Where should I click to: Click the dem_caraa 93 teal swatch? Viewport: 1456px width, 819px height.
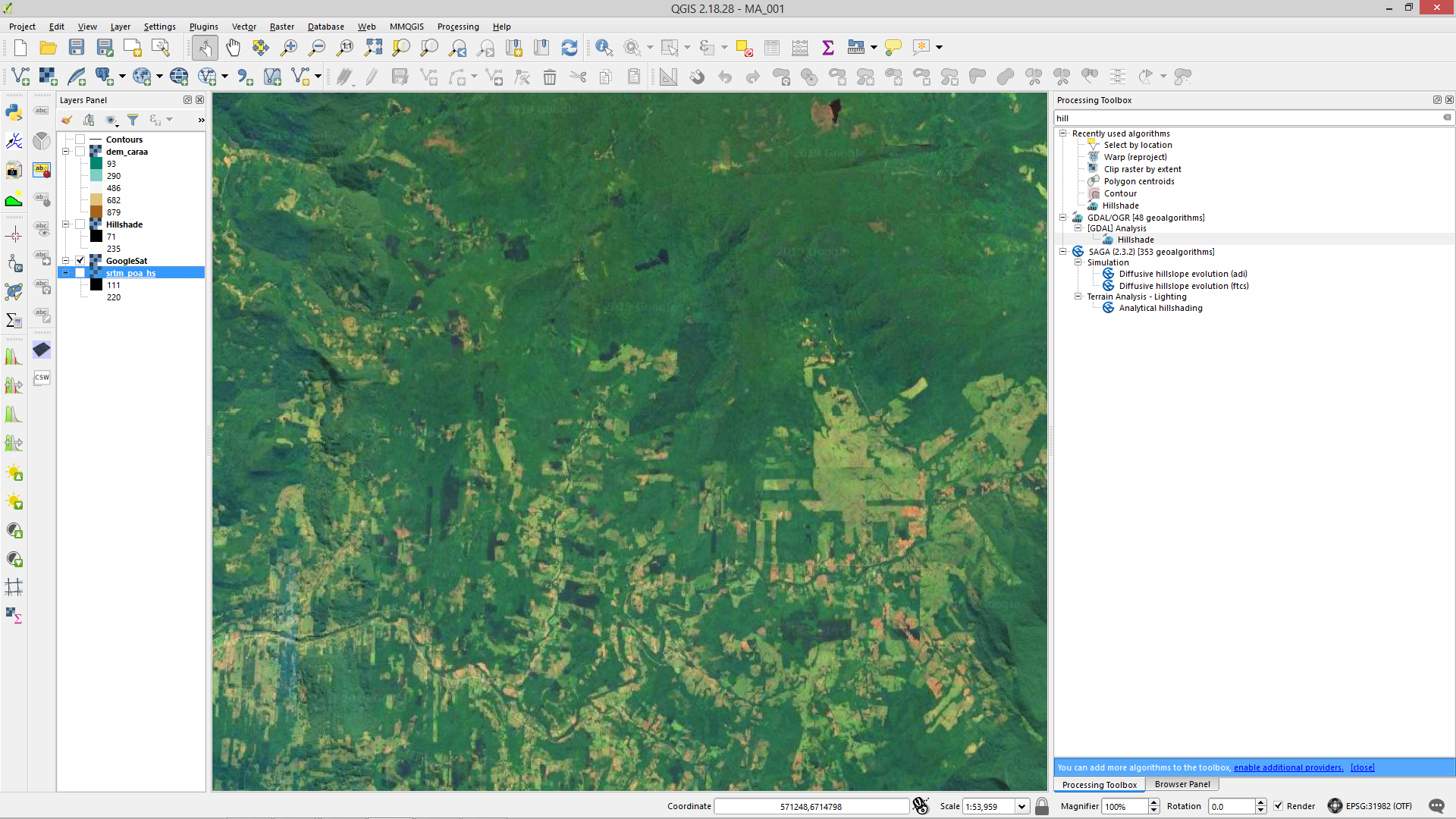96,164
